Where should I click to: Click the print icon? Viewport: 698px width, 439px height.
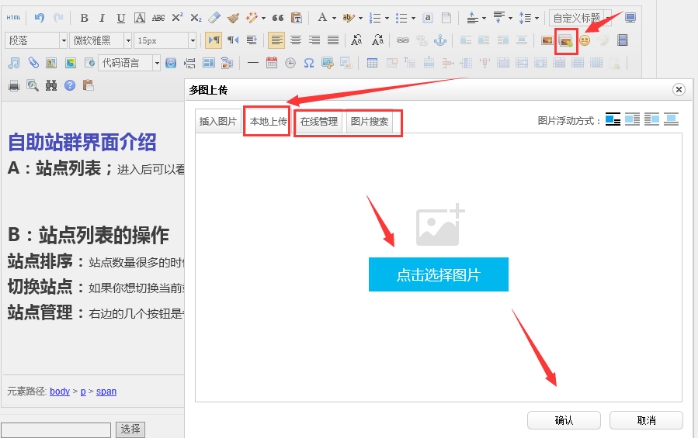pyautogui.click(x=14, y=85)
